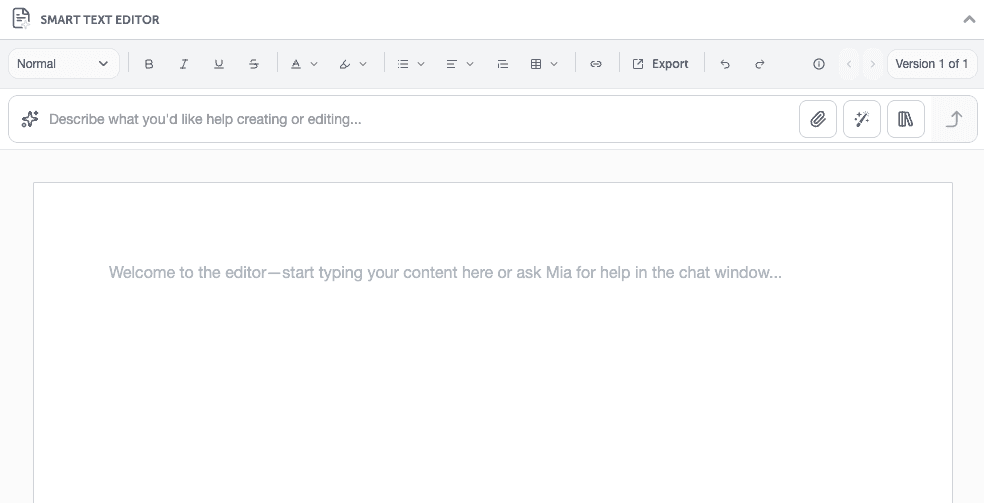Expand the table options dropdown arrow
Viewport: 984px width, 503px height.
point(554,64)
